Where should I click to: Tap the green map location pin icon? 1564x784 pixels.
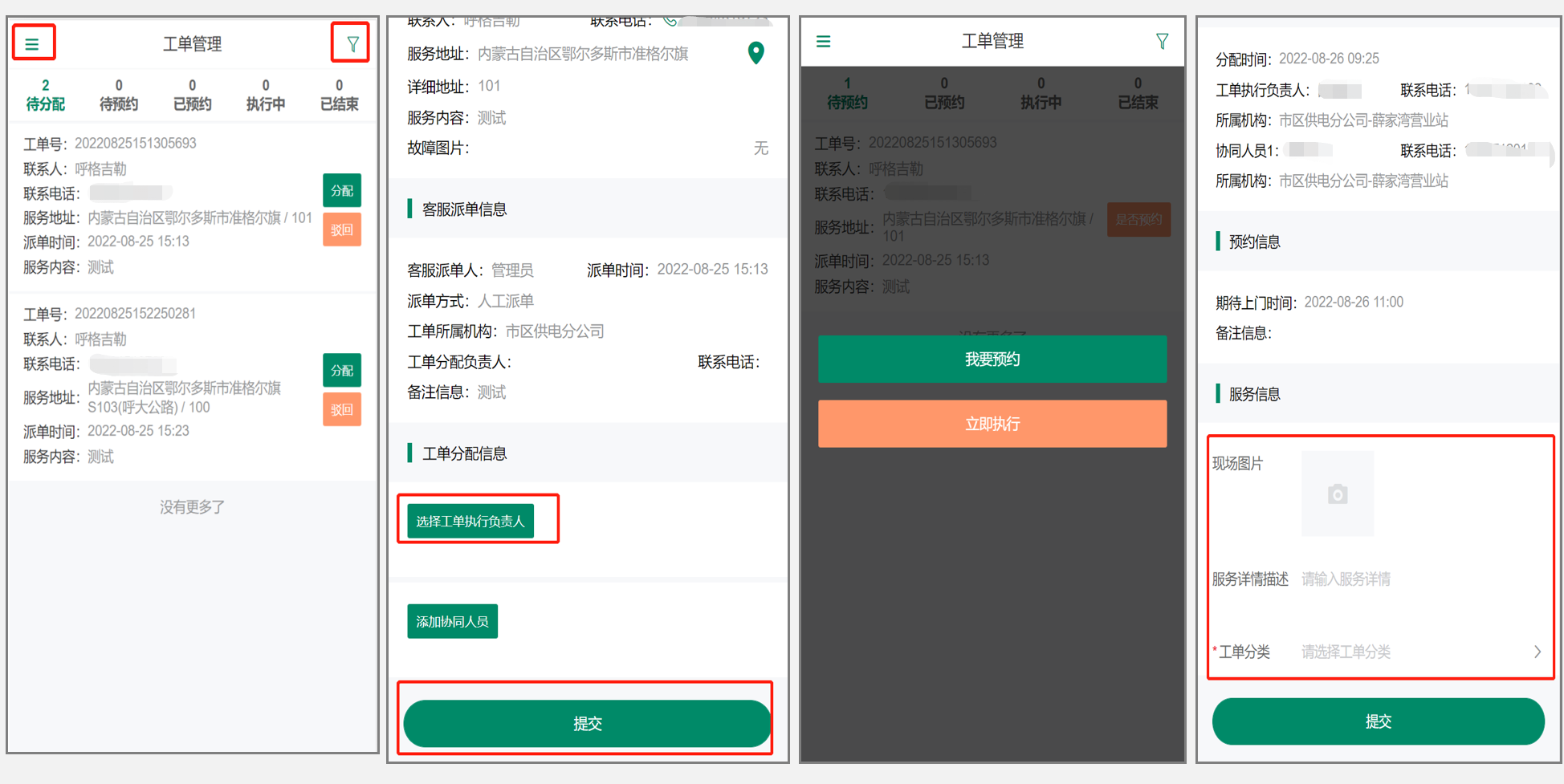[756, 53]
